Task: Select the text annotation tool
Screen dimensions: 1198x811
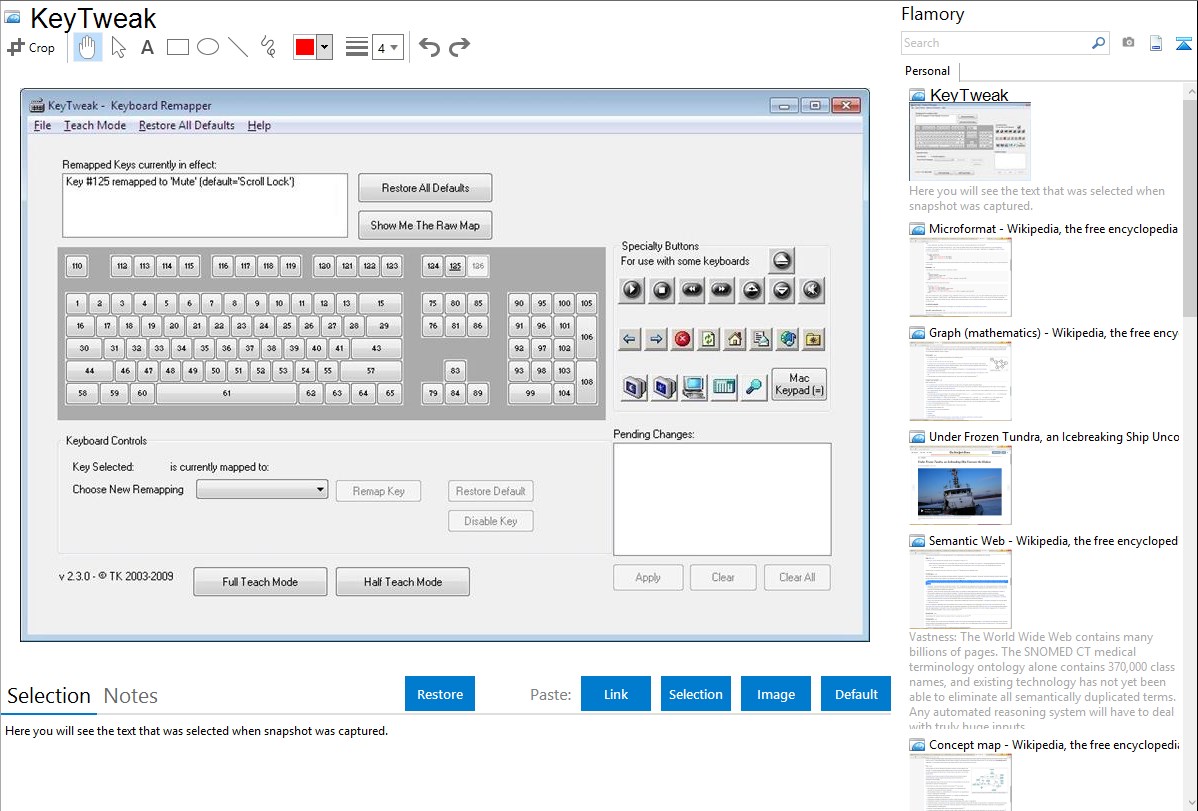Action: tap(147, 47)
